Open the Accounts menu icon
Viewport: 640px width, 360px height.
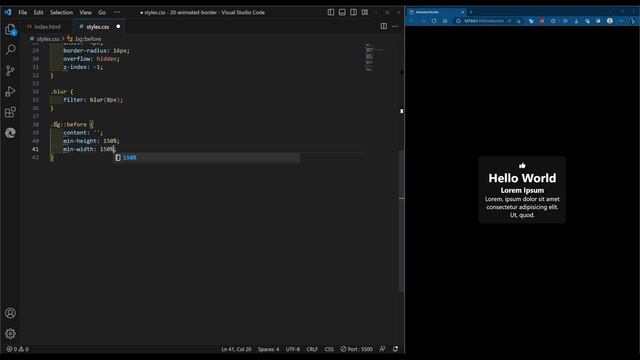(11, 313)
